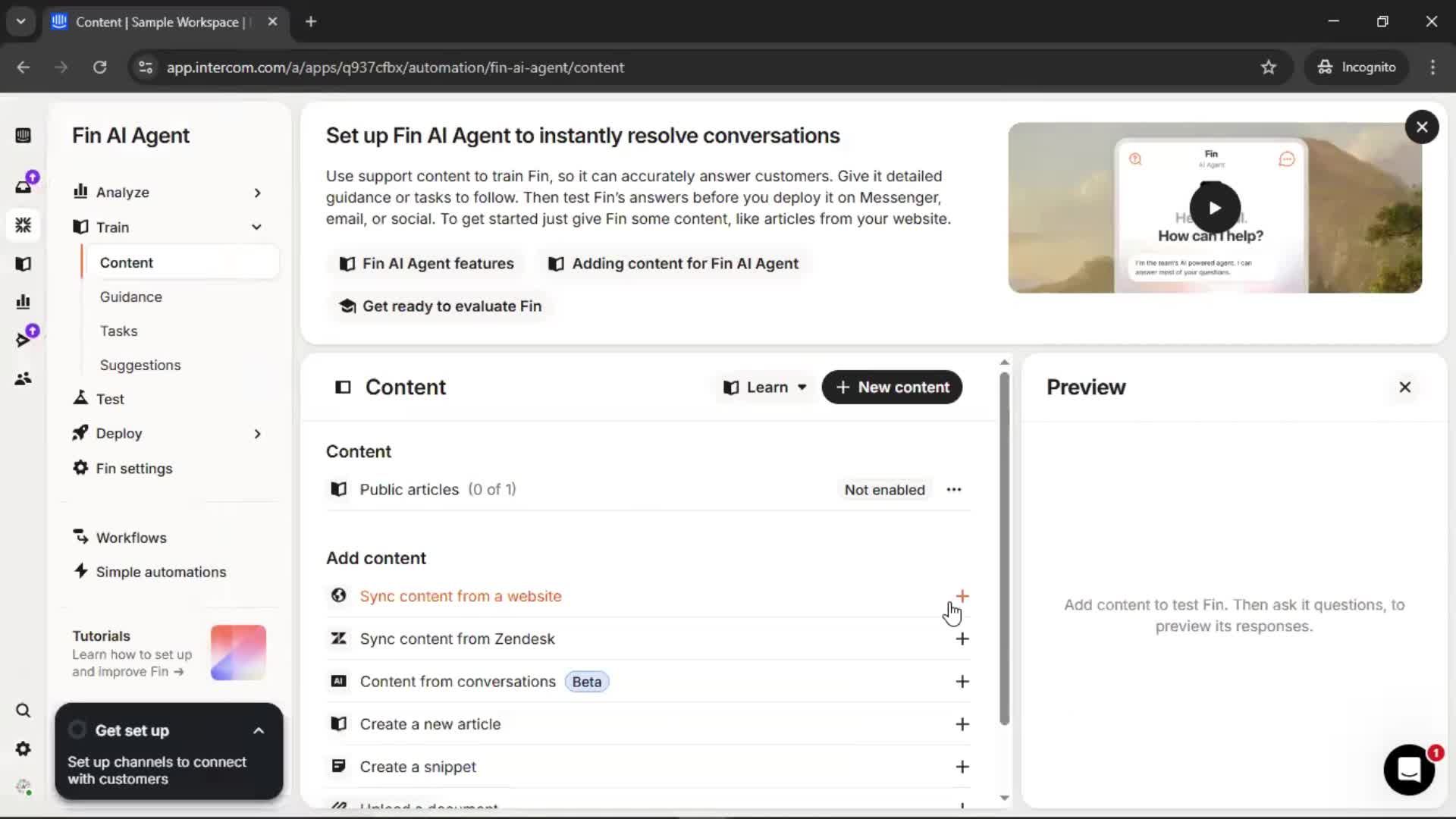Image resolution: width=1456 pixels, height=819 pixels.
Task: Open the Chrome three-dot menu
Action: click(x=1432, y=67)
